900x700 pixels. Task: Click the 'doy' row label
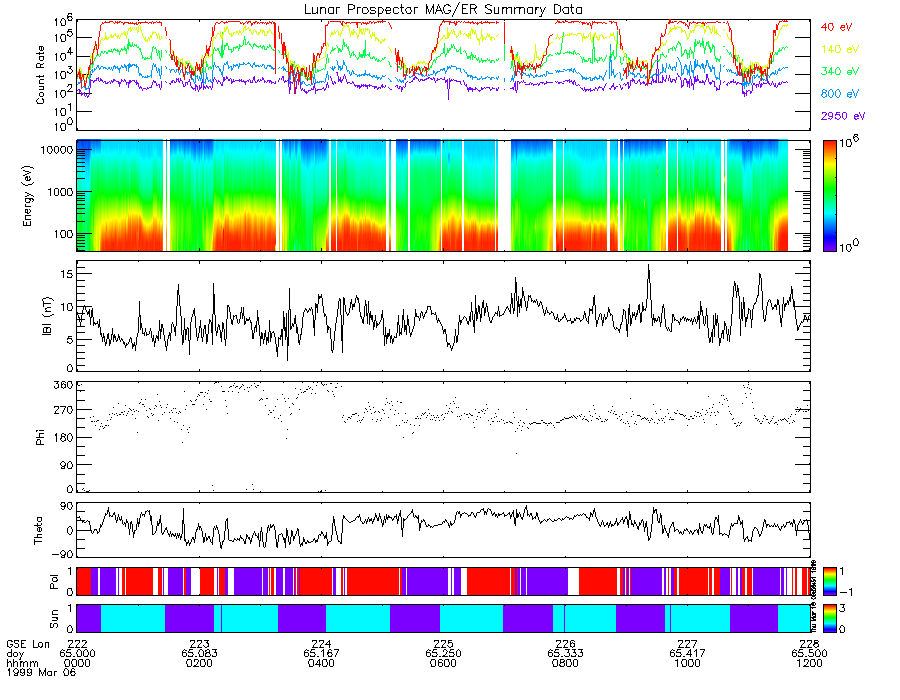15,654
